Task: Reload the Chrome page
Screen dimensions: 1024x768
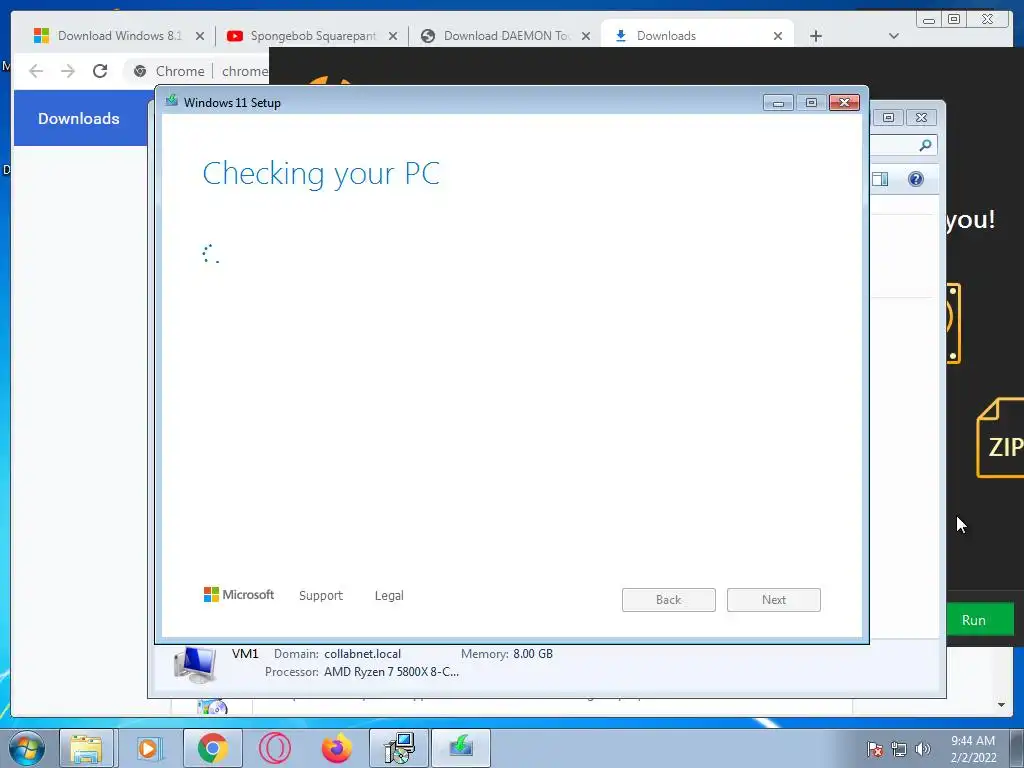Action: click(100, 71)
